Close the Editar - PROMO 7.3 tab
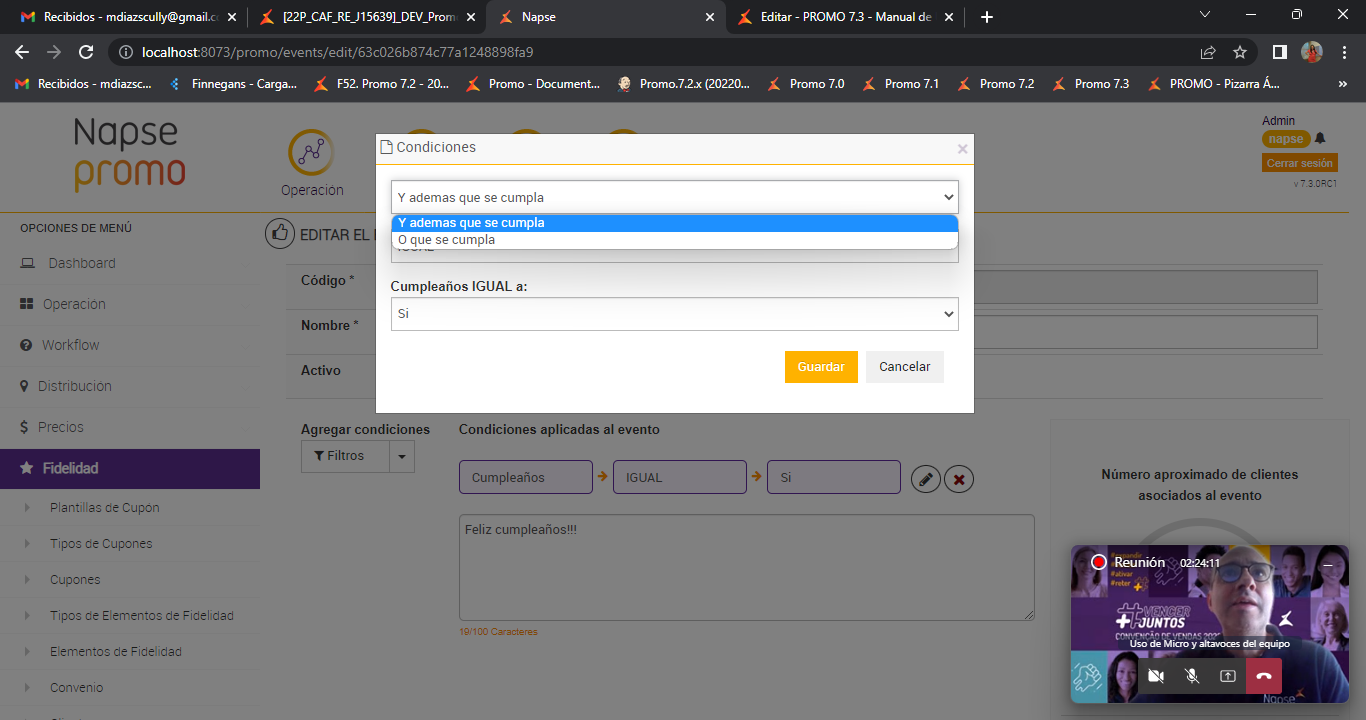 pyautogui.click(x=949, y=17)
